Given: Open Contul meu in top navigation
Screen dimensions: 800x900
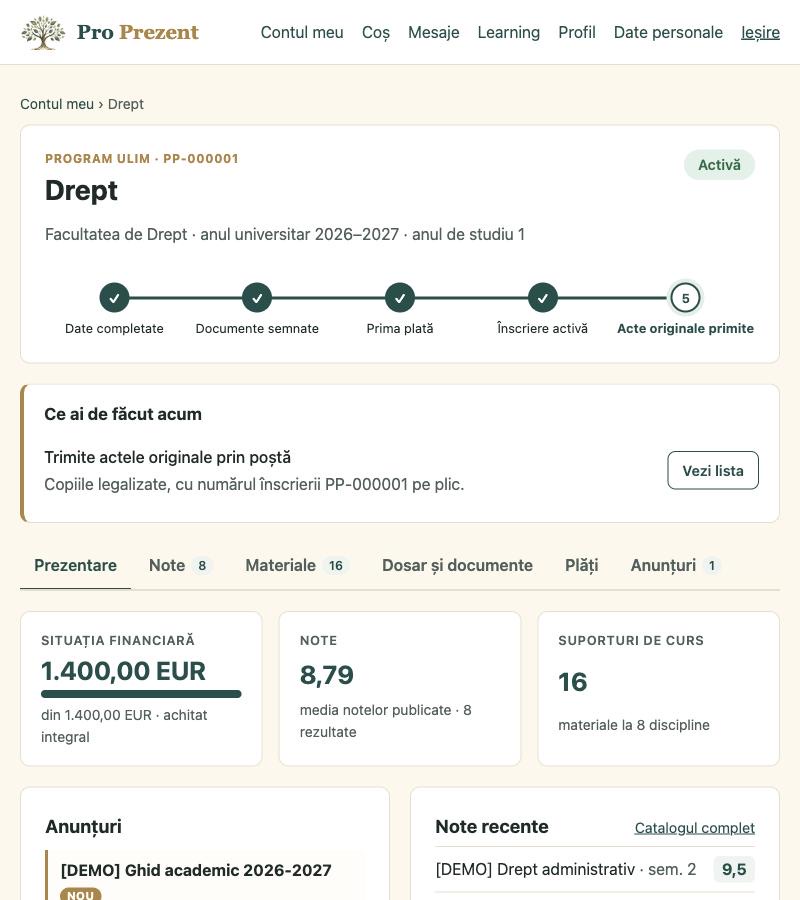Looking at the screenshot, I should (302, 32).
